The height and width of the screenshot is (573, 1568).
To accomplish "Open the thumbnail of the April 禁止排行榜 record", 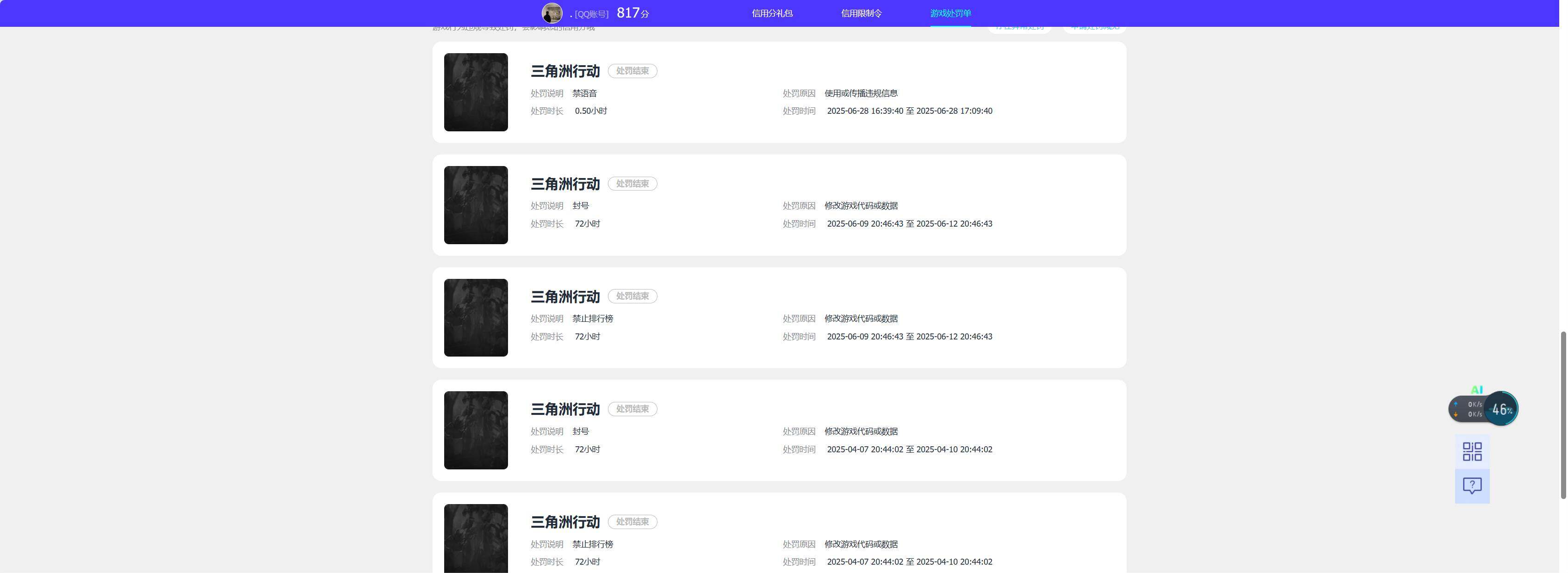I will (475, 538).
